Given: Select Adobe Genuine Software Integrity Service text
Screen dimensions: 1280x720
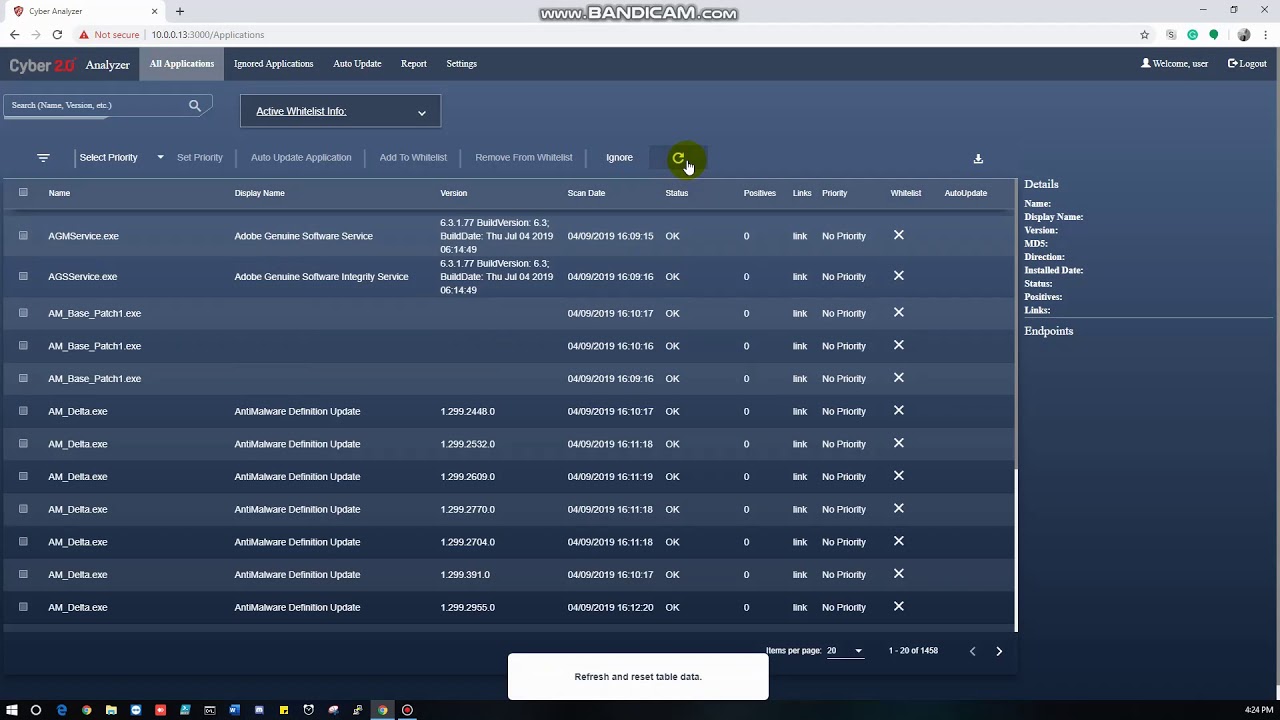Looking at the screenshot, I should [321, 276].
